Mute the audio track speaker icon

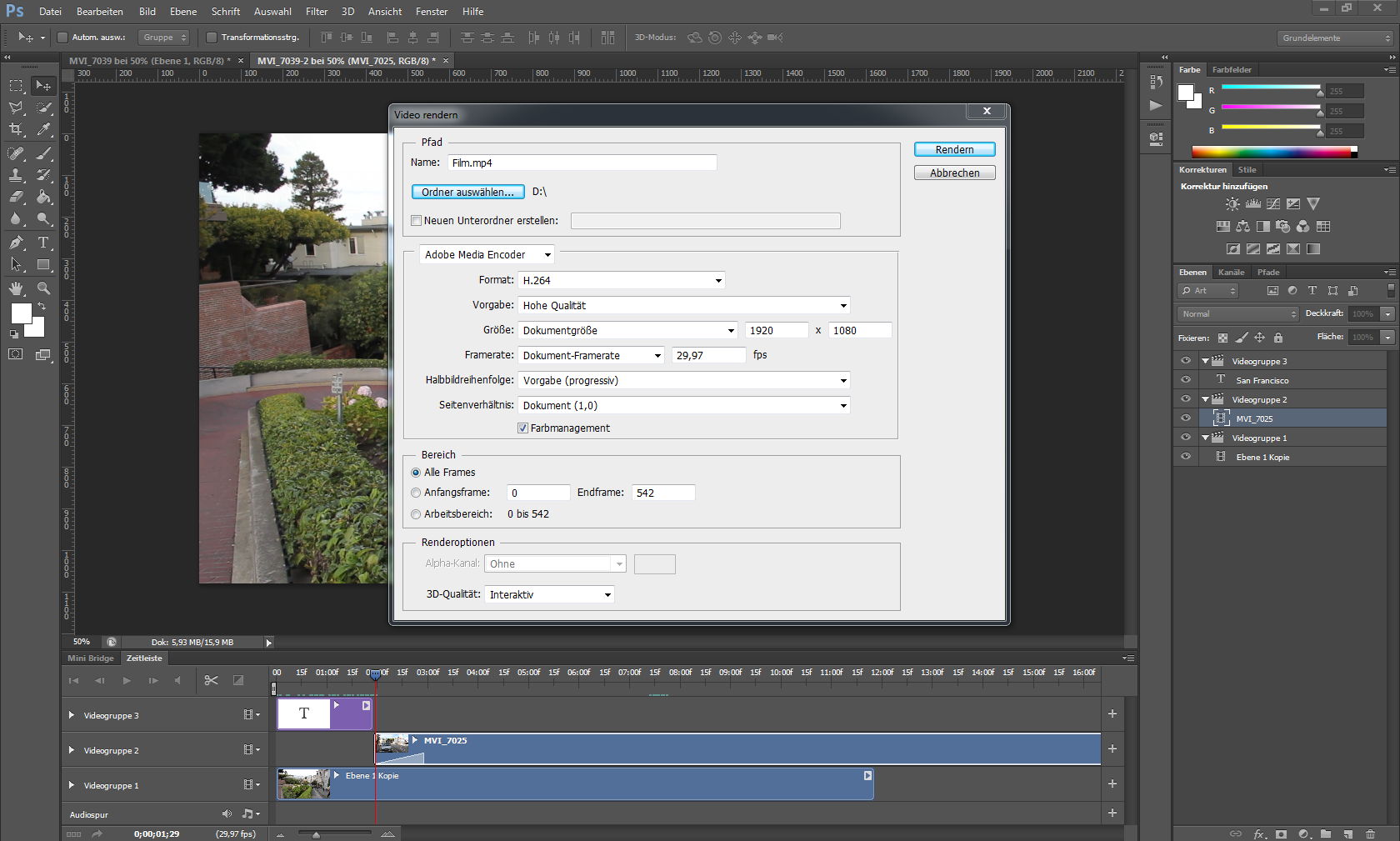227,813
